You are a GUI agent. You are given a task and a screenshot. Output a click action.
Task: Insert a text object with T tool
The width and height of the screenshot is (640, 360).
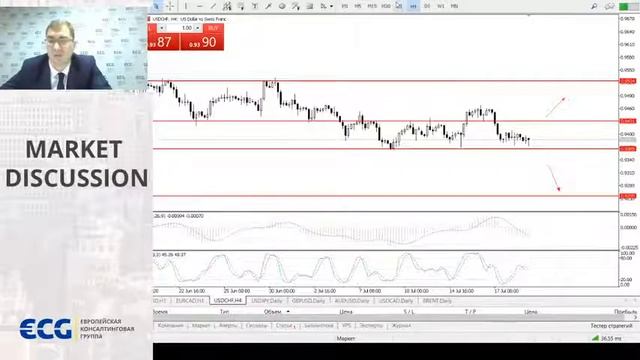[255, 6]
